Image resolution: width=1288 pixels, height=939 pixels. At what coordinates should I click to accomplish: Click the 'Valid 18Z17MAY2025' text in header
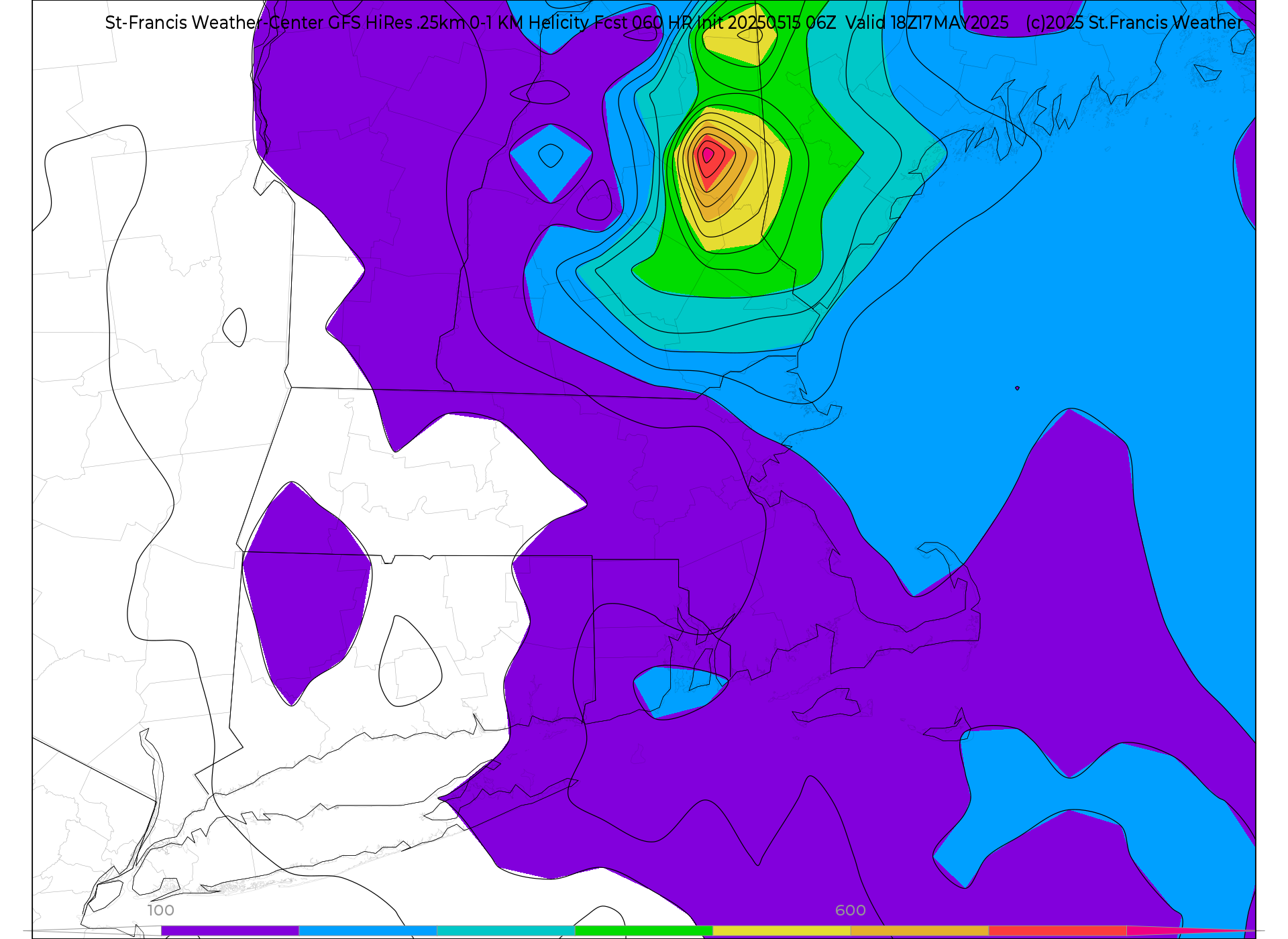927,23
